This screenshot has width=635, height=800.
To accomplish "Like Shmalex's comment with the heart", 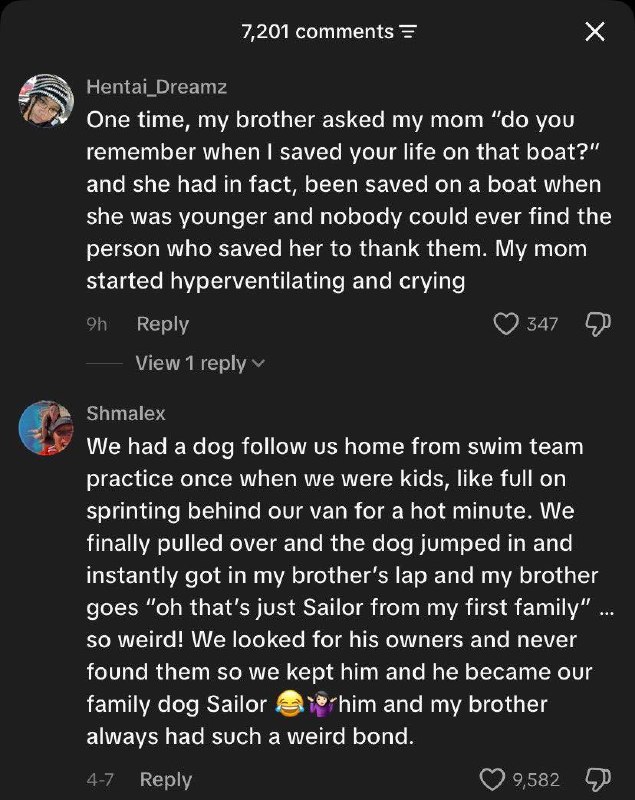I will [493, 779].
